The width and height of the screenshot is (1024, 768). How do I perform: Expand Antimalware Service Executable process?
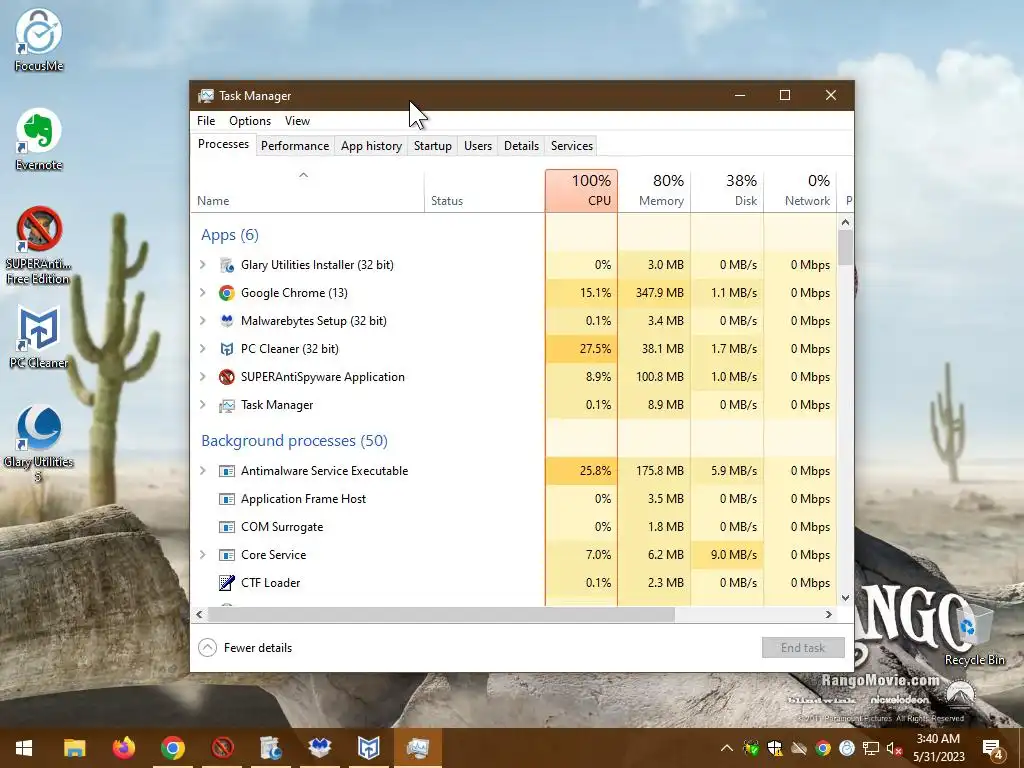pos(202,470)
